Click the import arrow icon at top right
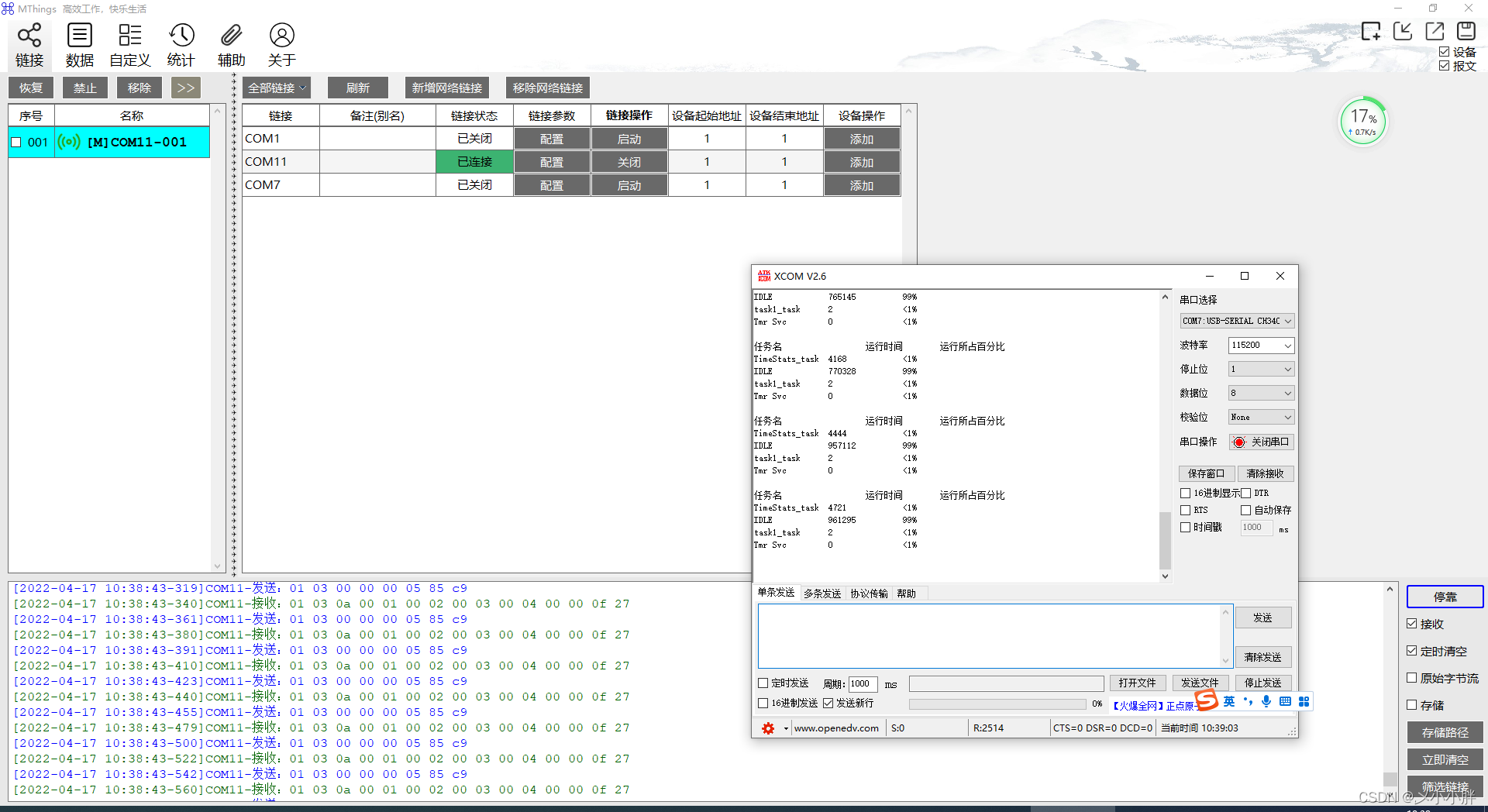This screenshot has width=1488, height=812. (1403, 31)
